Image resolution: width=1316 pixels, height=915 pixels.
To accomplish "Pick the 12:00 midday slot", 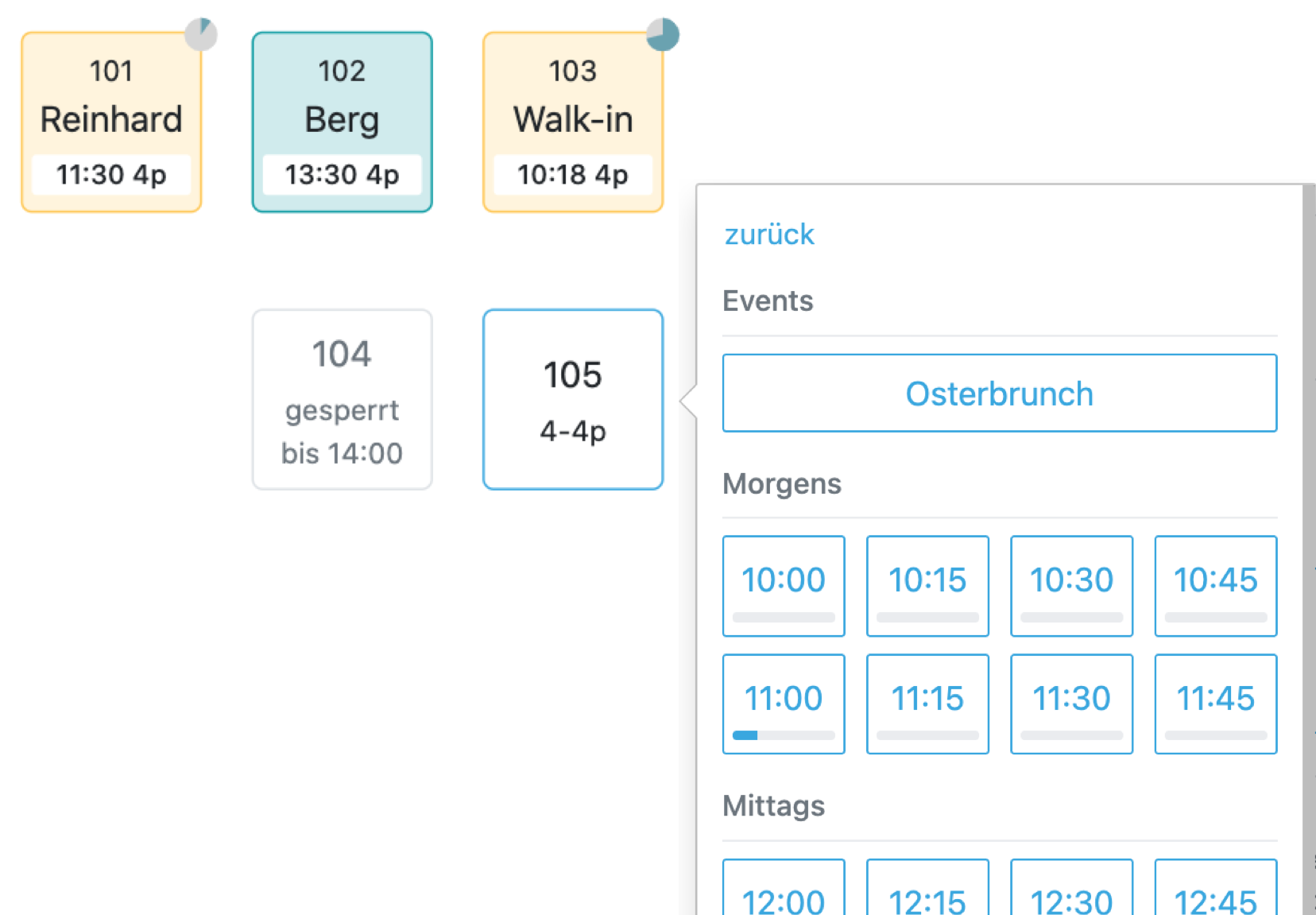I will [784, 887].
